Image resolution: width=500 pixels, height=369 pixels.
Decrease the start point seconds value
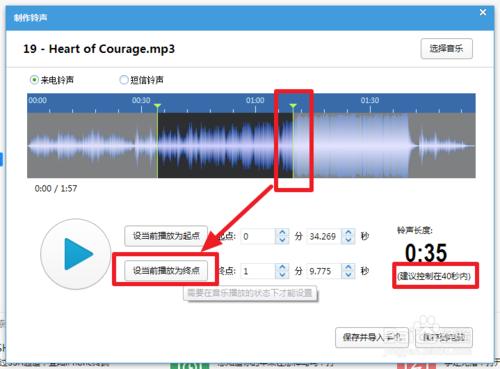point(348,240)
